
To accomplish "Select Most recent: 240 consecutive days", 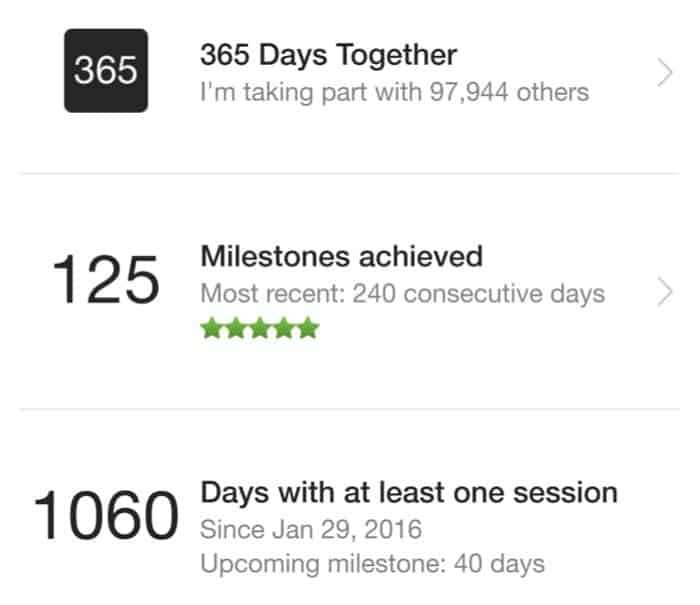I will 403,294.
